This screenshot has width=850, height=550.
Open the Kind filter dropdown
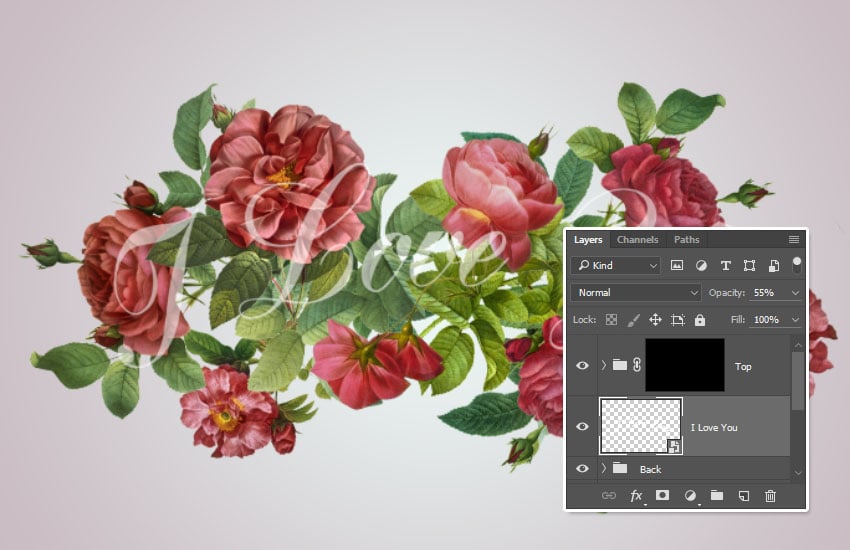tap(615, 265)
